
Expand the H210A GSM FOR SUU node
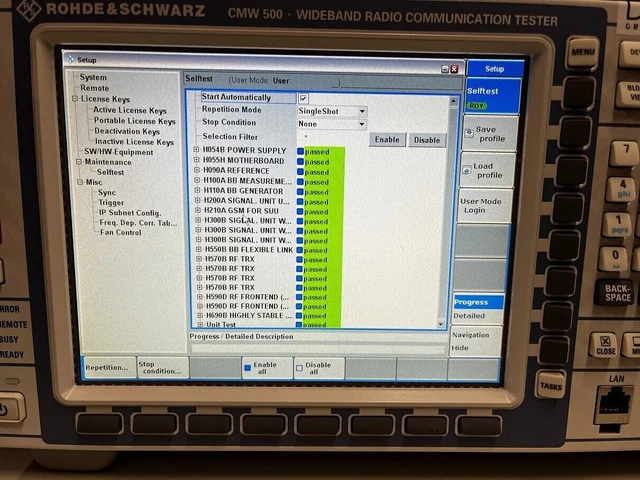[198, 210]
